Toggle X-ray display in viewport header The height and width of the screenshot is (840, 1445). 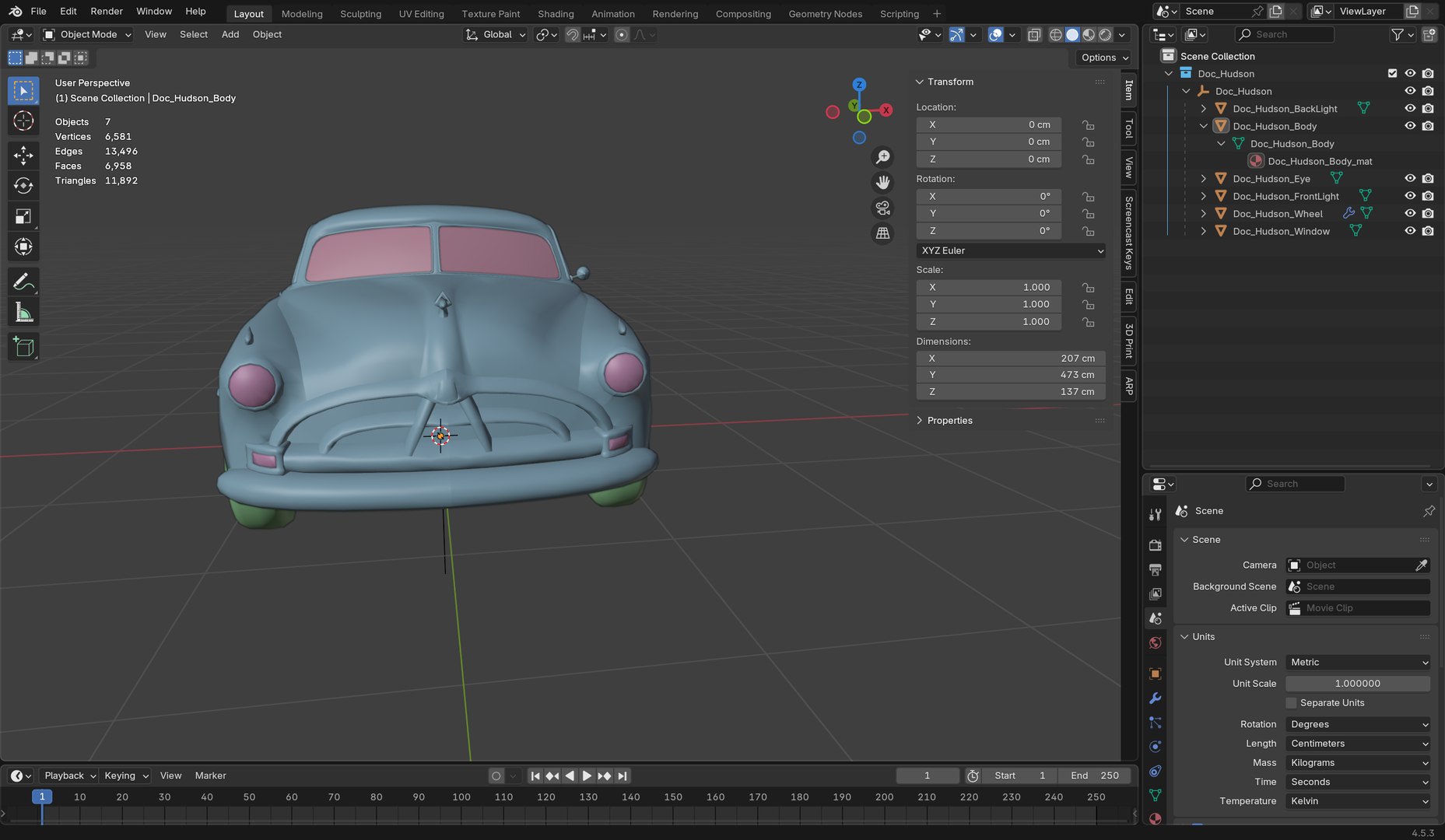tap(1034, 35)
